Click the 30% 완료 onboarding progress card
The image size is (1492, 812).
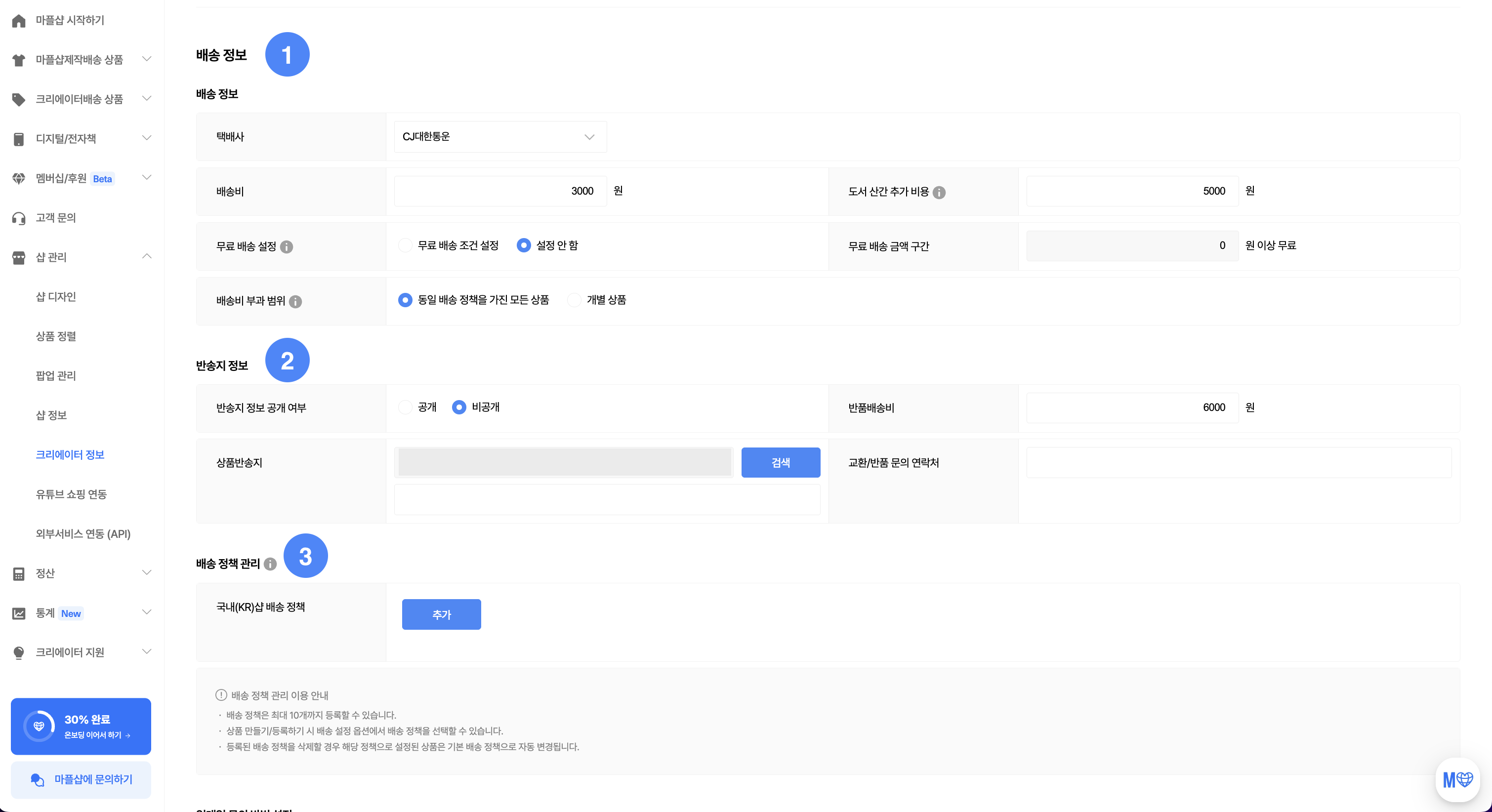tap(81, 726)
